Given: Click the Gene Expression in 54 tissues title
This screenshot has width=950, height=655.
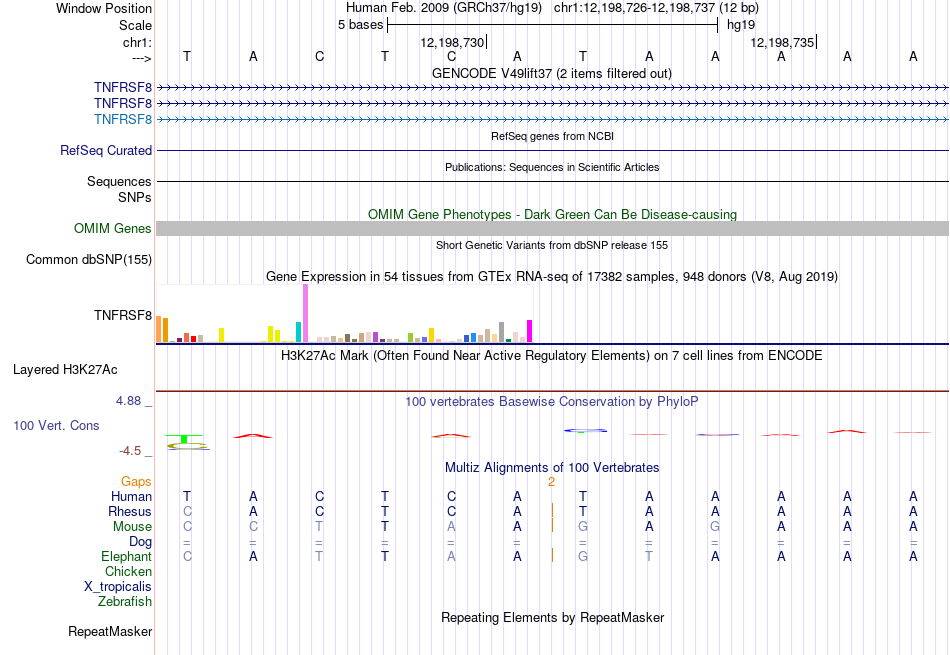Looking at the screenshot, I should pos(552,276).
